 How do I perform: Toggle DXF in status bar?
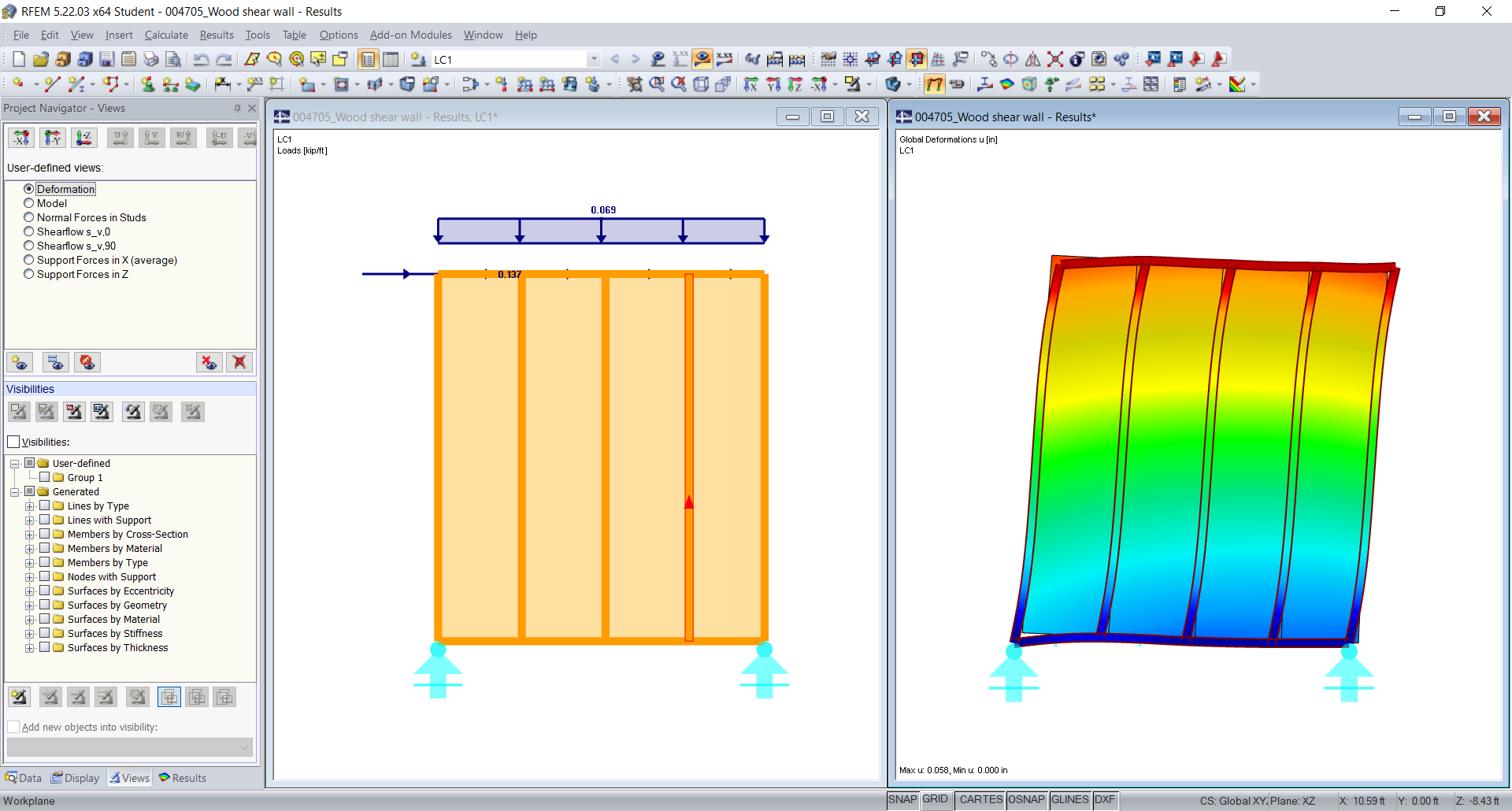(x=1105, y=800)
